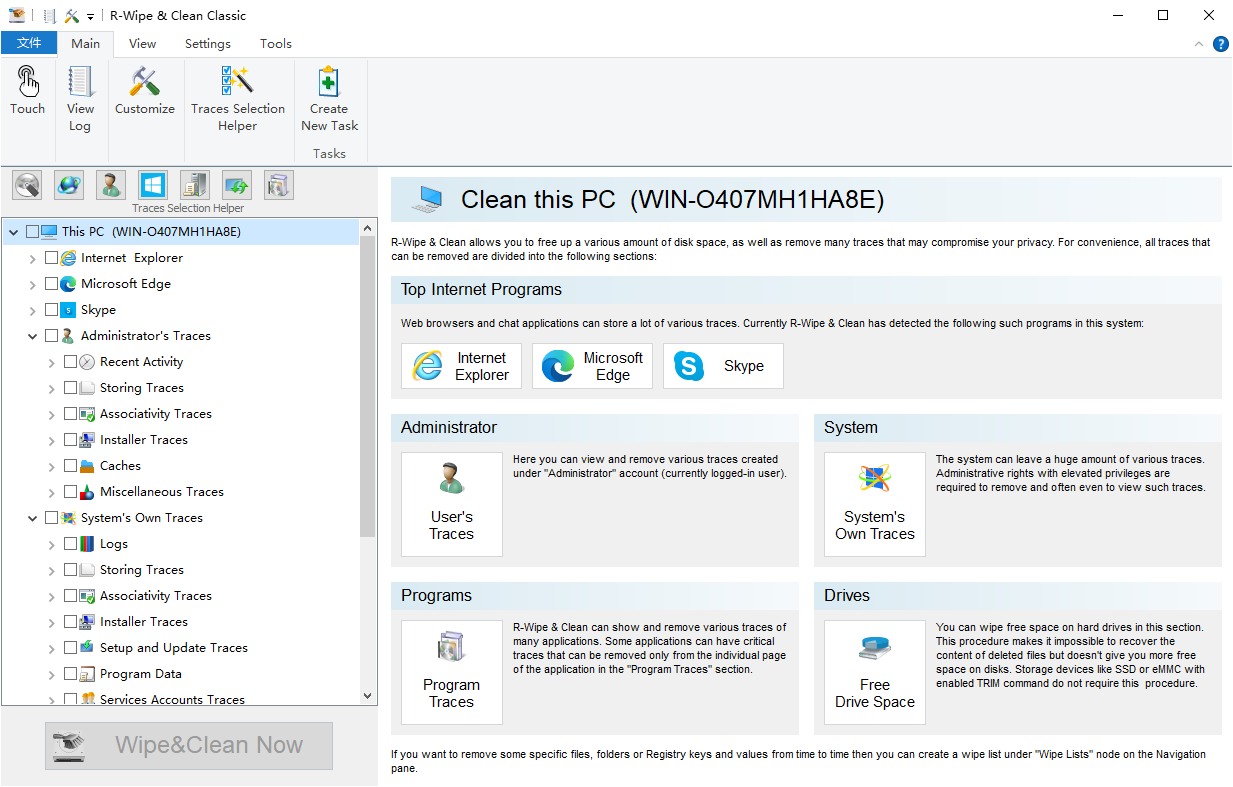Screen dimensions: 1233x787
Task: Open the Customize tool
Action: coord(144,95)
